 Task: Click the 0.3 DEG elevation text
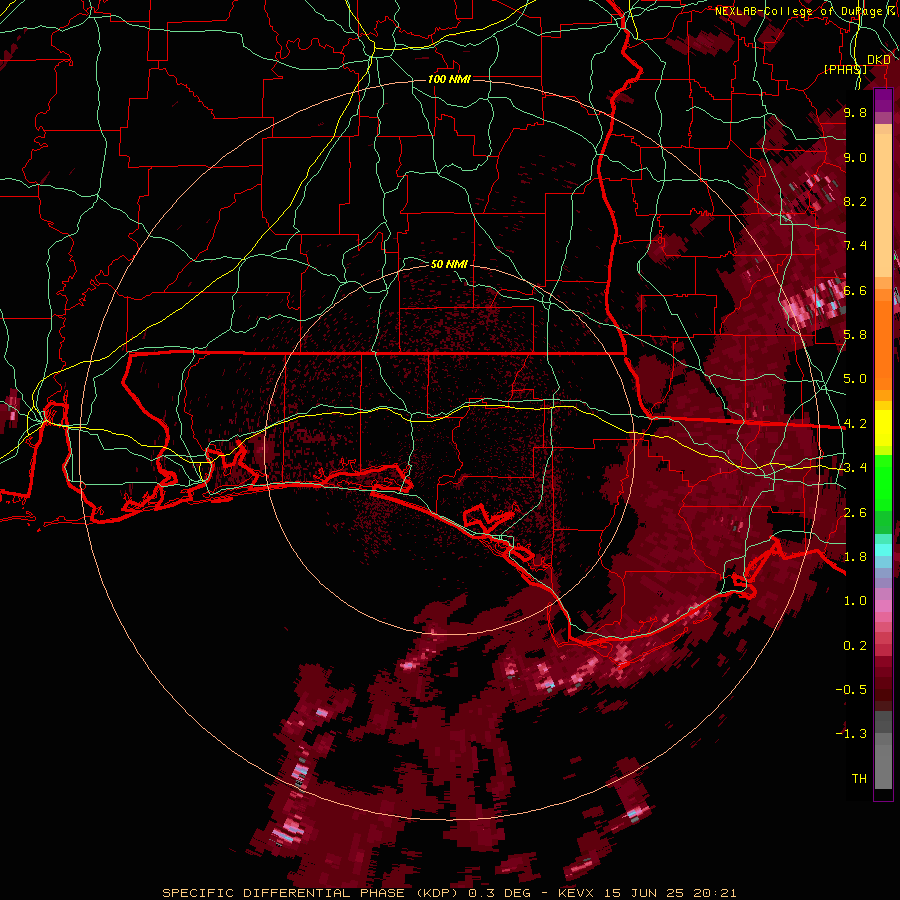(499, 893)
